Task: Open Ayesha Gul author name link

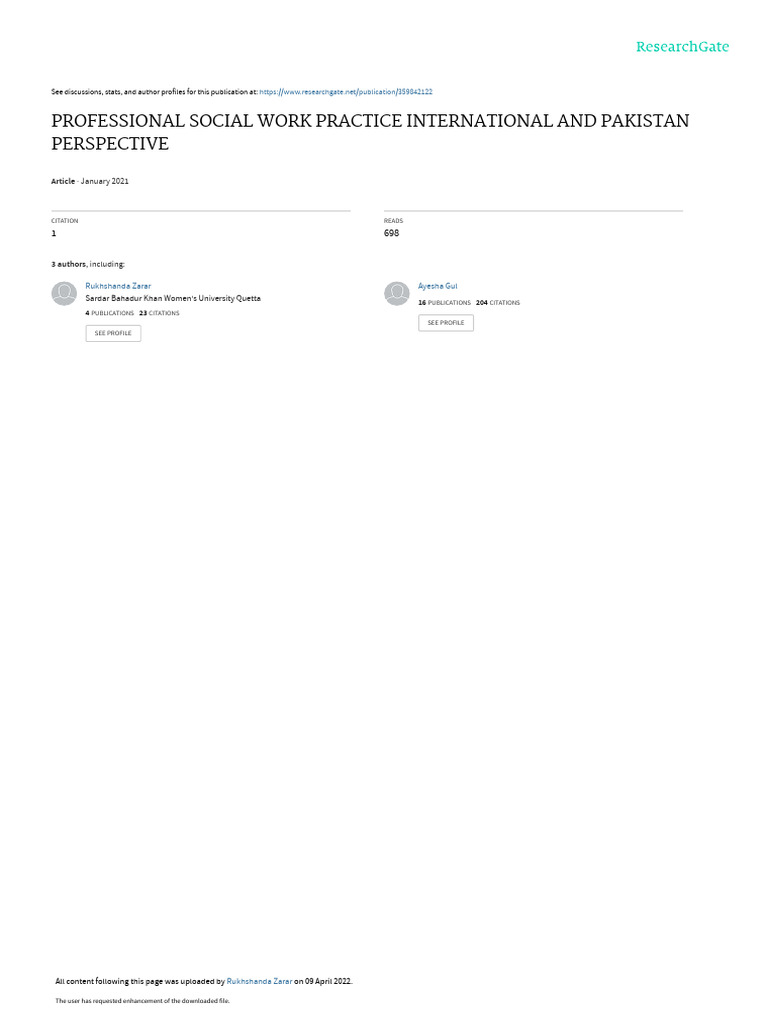Action: click(x=438, y=286)
